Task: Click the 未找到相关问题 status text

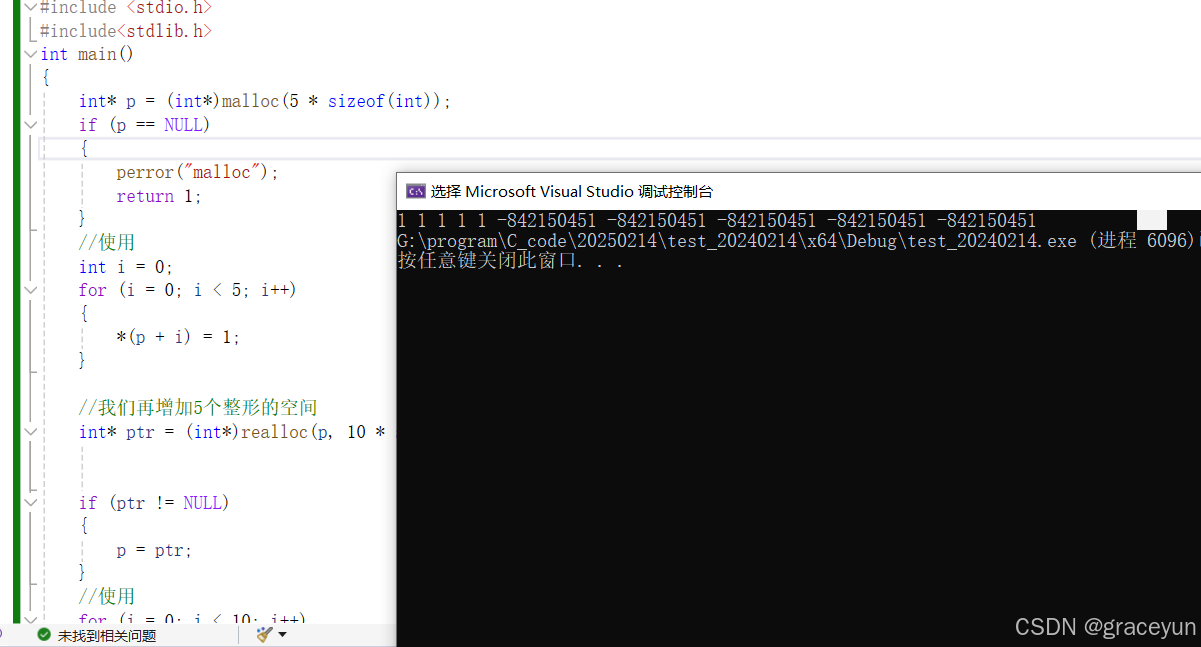Action: 107,635
